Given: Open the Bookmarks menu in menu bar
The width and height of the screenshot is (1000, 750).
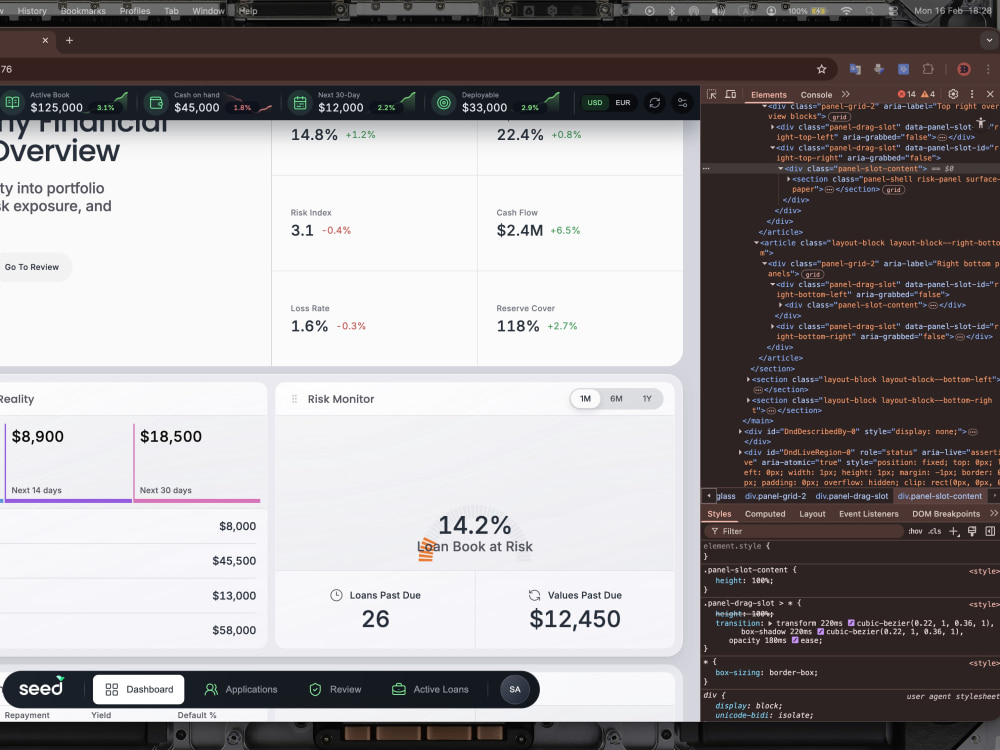Looking at the screenshot, I should click(x=83, y=11).
